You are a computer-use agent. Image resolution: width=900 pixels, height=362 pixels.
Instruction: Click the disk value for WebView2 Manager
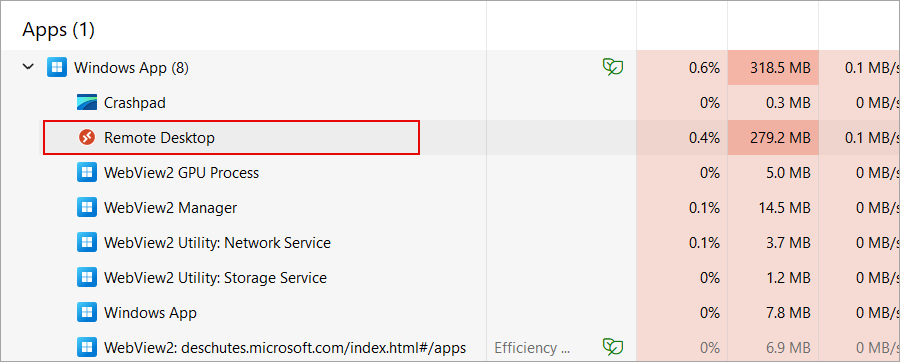pos(878,208)
